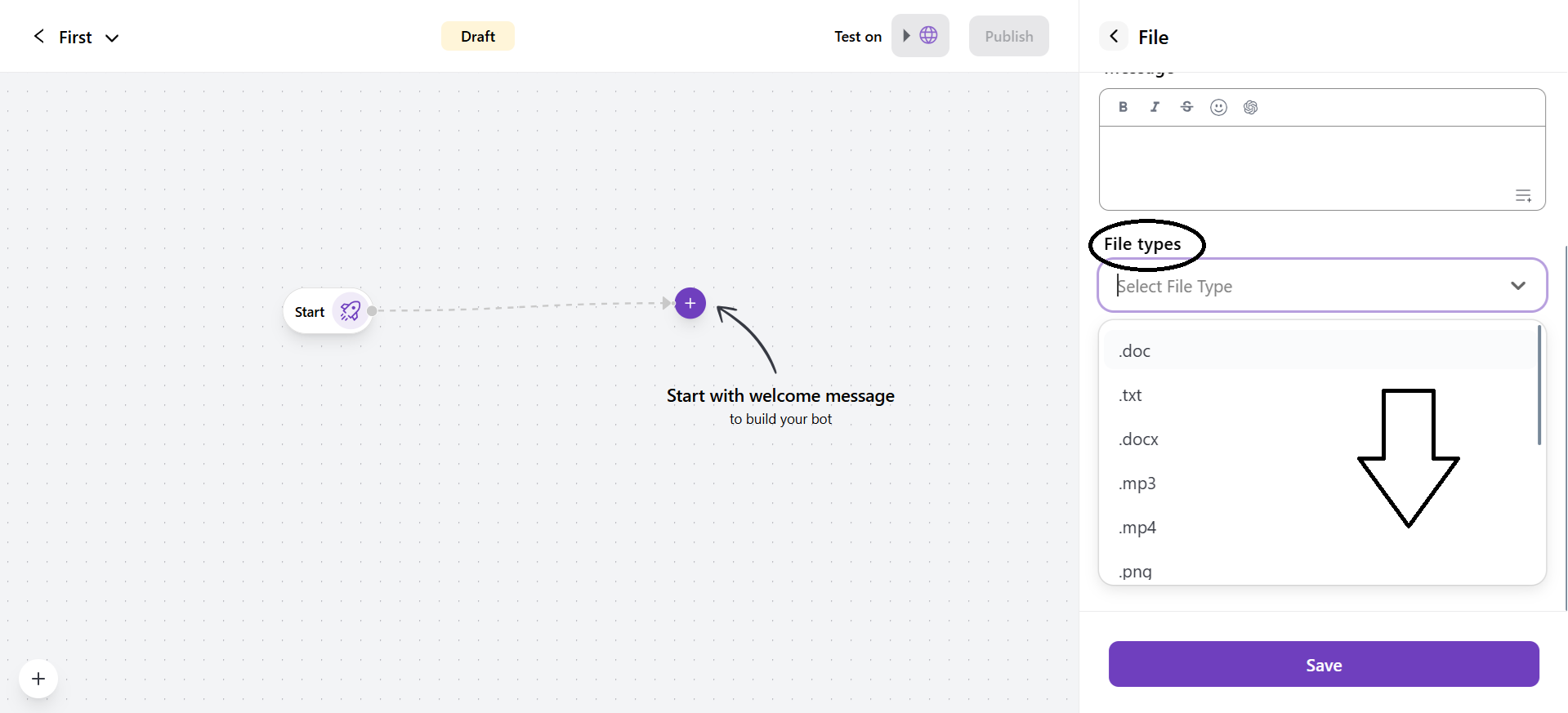Viewport: 1568px width, 713px height.
Task: Click the Italic formatting icon
Action: pos(1155,107)
